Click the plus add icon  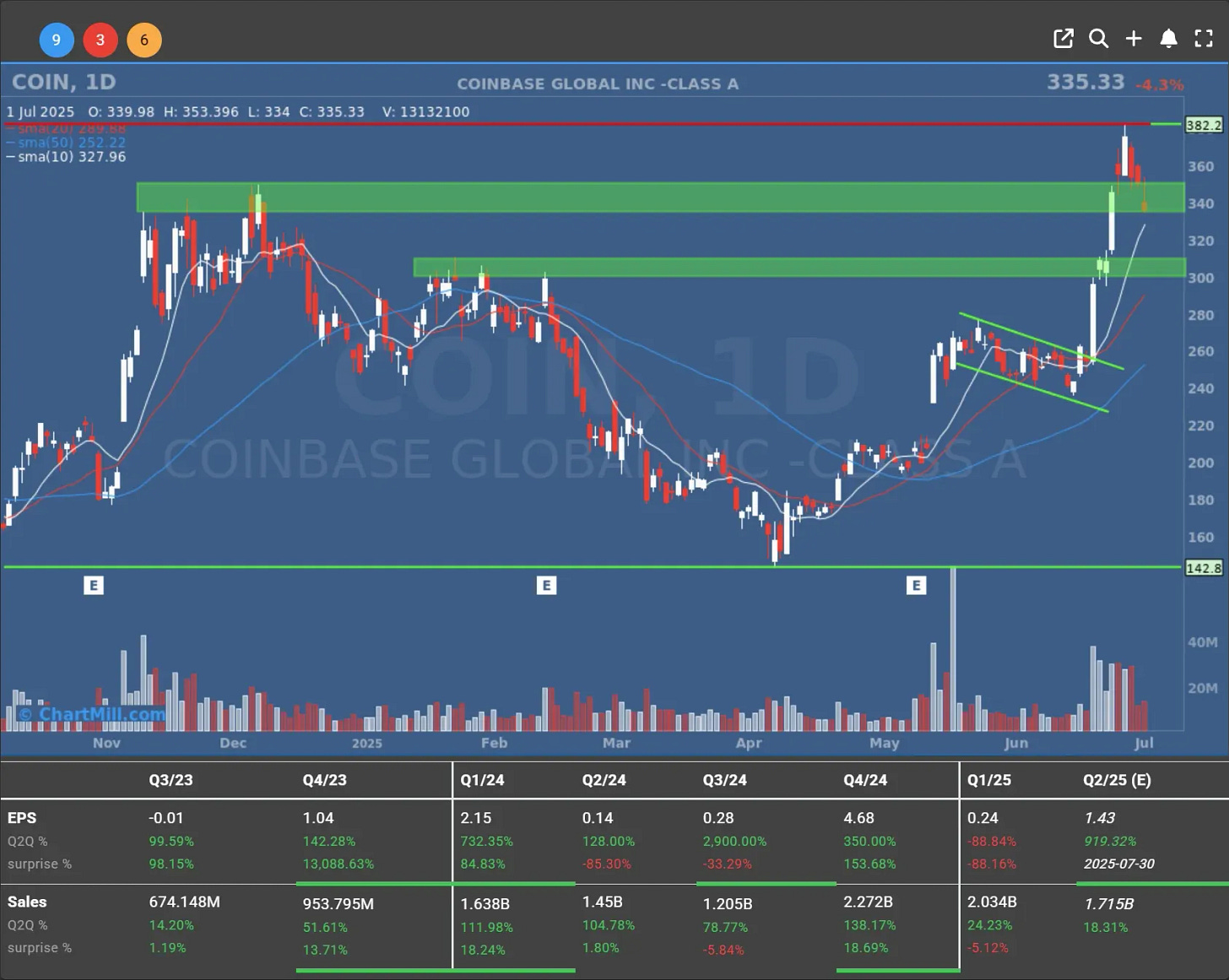1134,39
